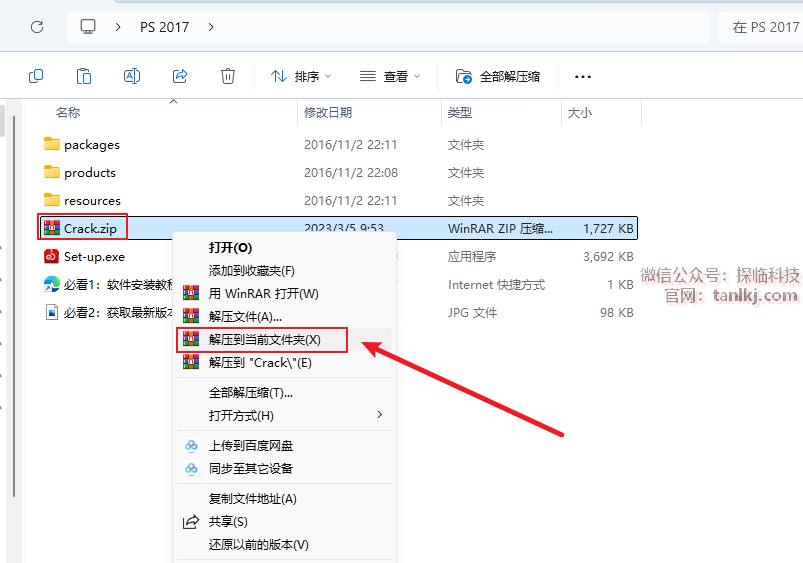Expand chevron after PS 2017 breadcrumb
The image size is (803, 563).
(x=211, y=27)
